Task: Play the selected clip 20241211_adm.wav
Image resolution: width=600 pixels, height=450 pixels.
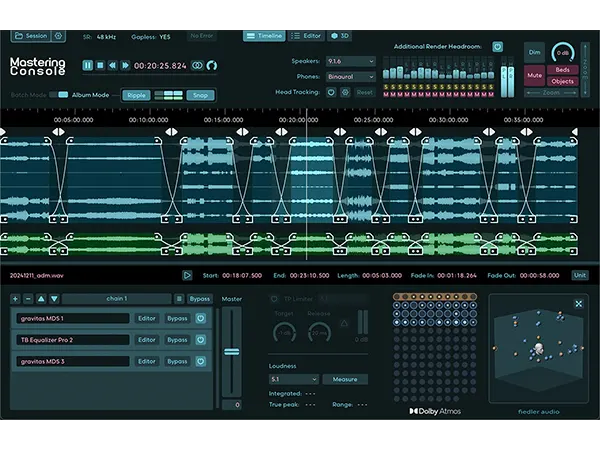Action: (187, 275)
